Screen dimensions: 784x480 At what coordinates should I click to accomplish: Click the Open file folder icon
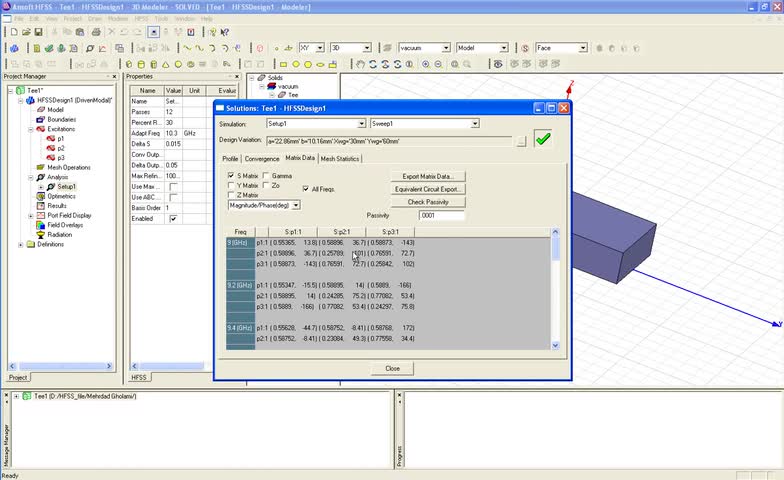[26, 32]
